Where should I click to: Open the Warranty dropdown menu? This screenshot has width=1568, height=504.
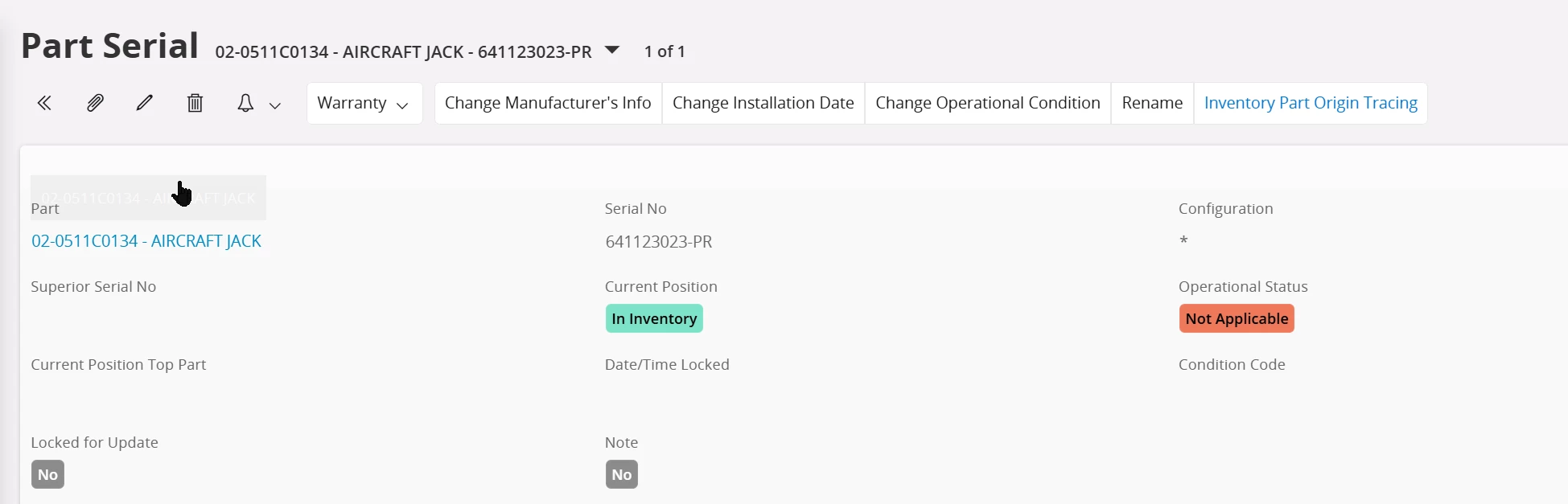(364, 103)
